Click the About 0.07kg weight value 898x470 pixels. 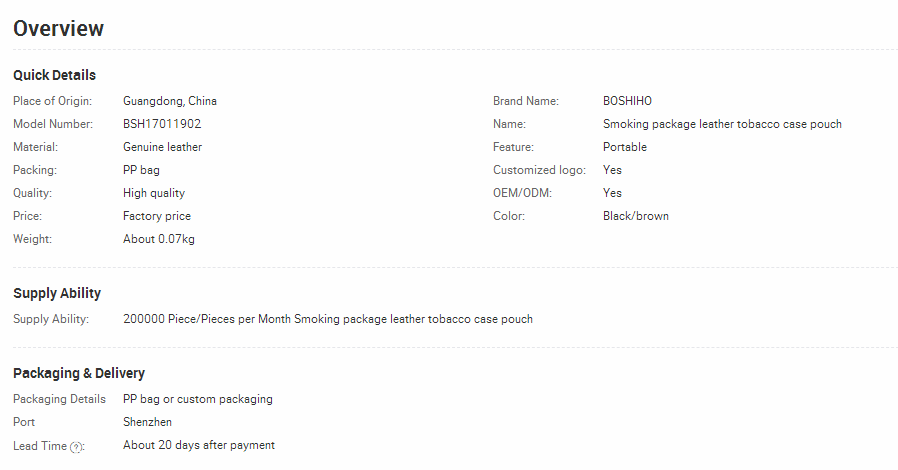coord(159,239)
